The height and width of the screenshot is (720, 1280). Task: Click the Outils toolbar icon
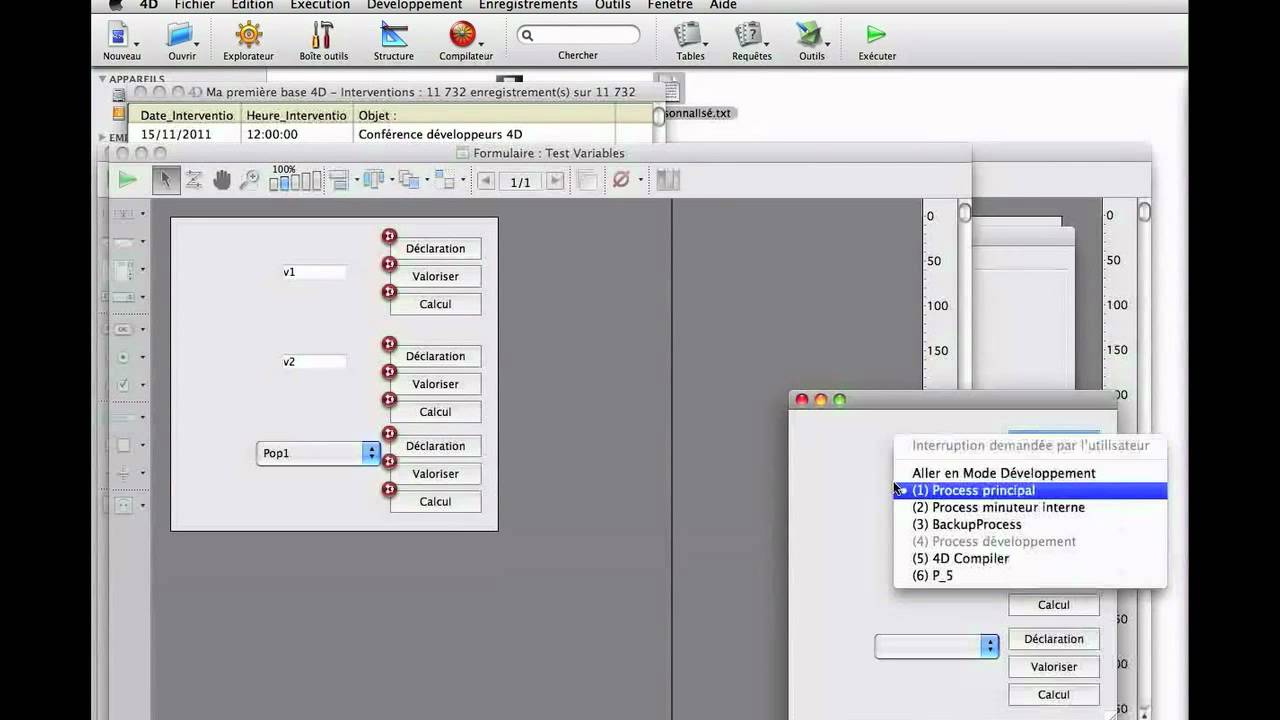(809, 35)
